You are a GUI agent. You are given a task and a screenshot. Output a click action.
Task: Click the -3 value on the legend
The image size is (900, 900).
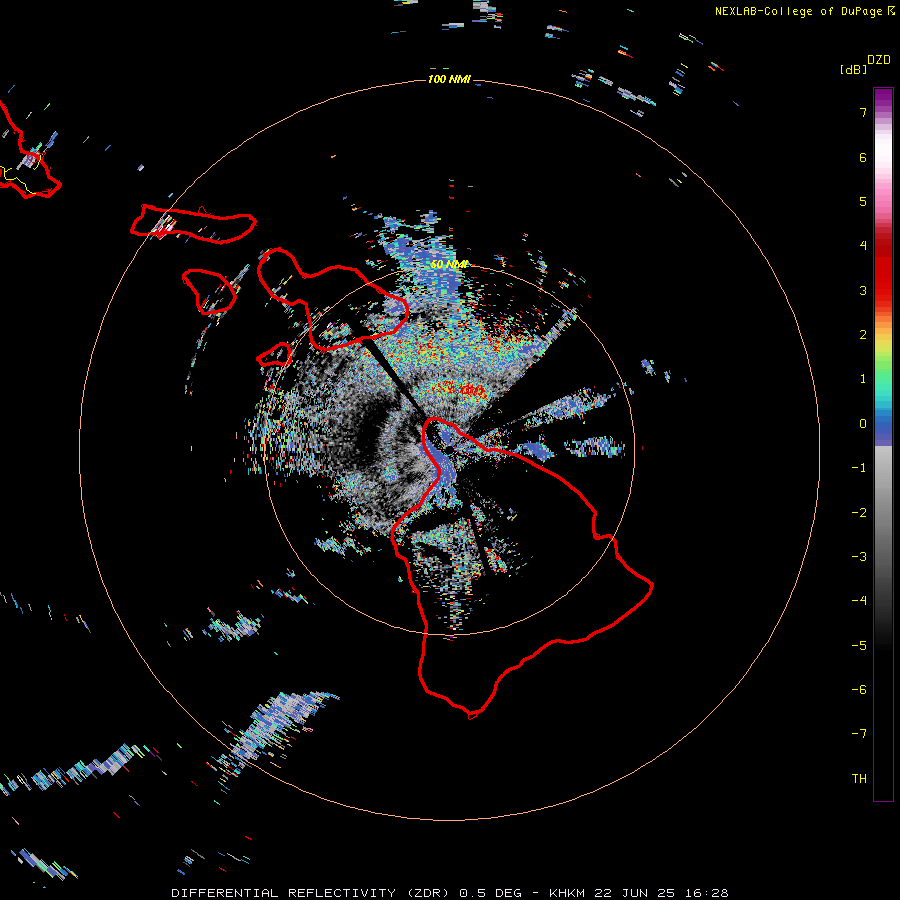(859, 557)
